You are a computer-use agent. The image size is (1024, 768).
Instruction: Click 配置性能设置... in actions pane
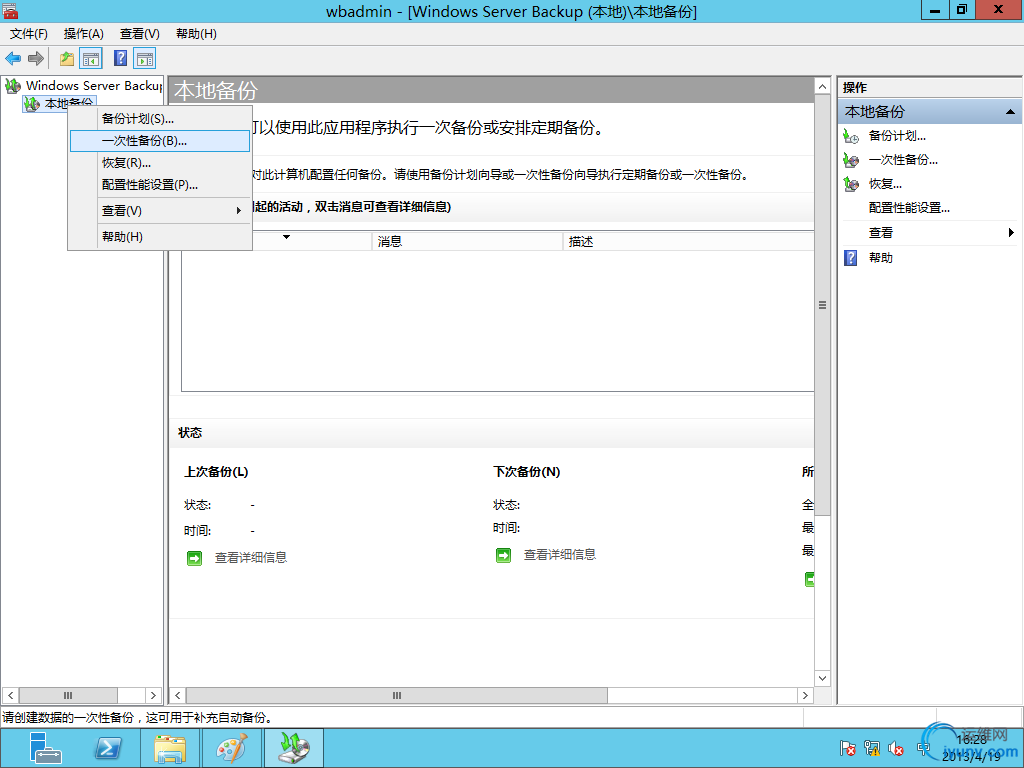click(x=909, y=208)
